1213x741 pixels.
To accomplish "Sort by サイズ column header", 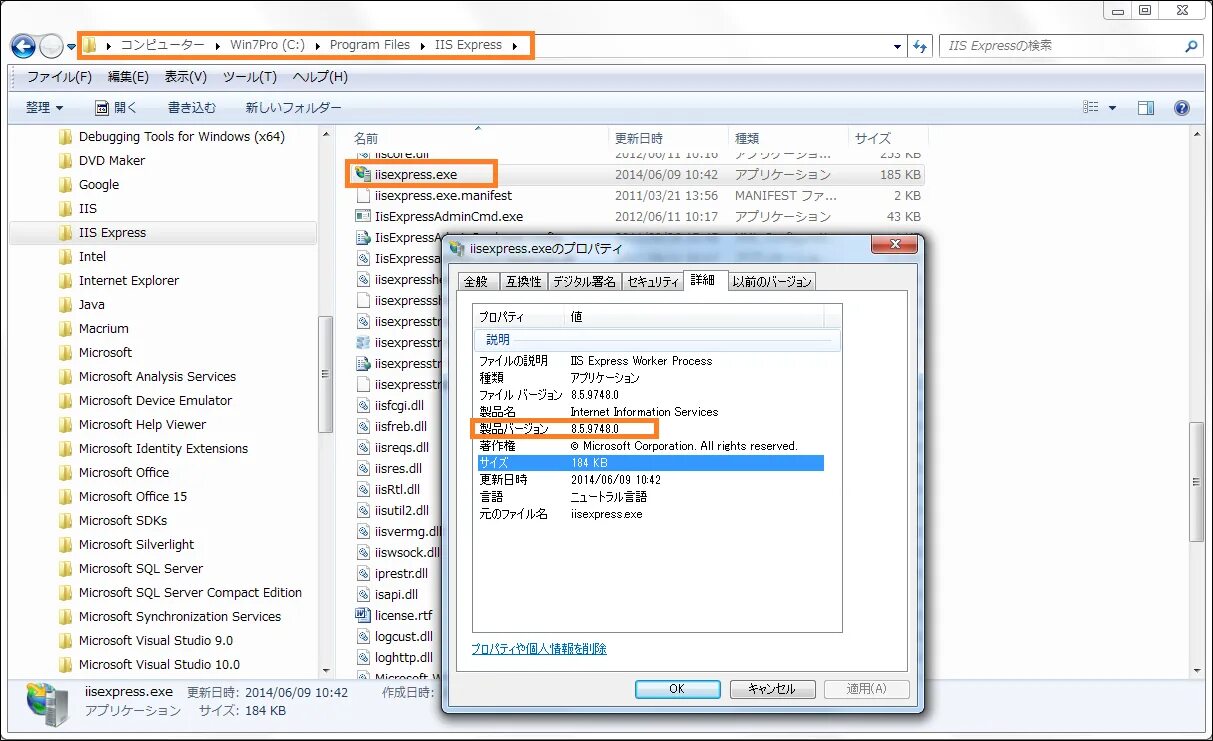I will coord(872,138).
